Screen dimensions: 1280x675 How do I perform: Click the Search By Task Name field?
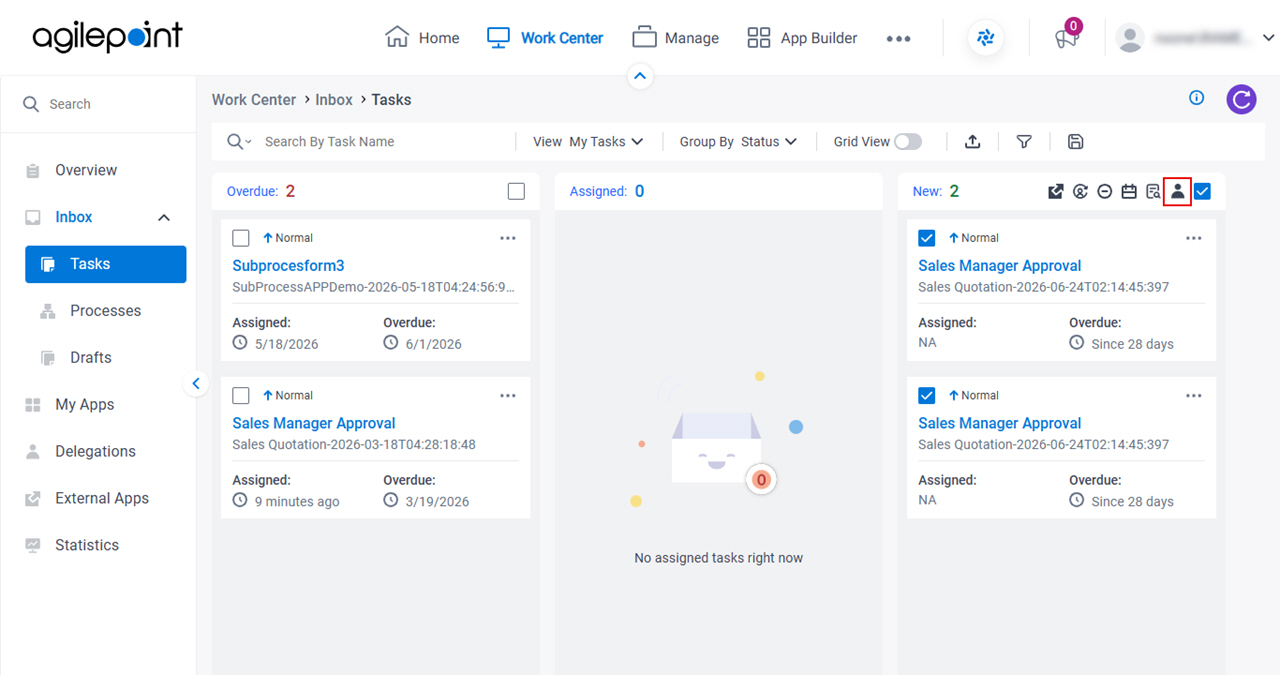[384, 142]
